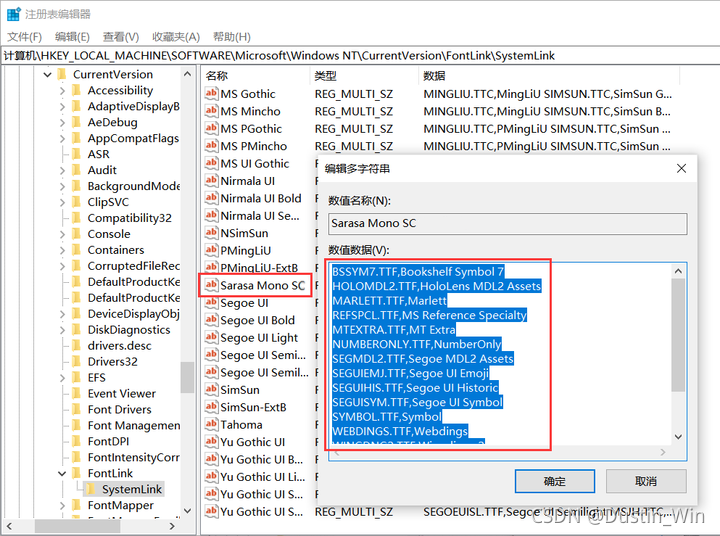Viewport: 720px width, 536px height.
Task: Select the drivers.desc key
Action: click(x=119, y=346)
